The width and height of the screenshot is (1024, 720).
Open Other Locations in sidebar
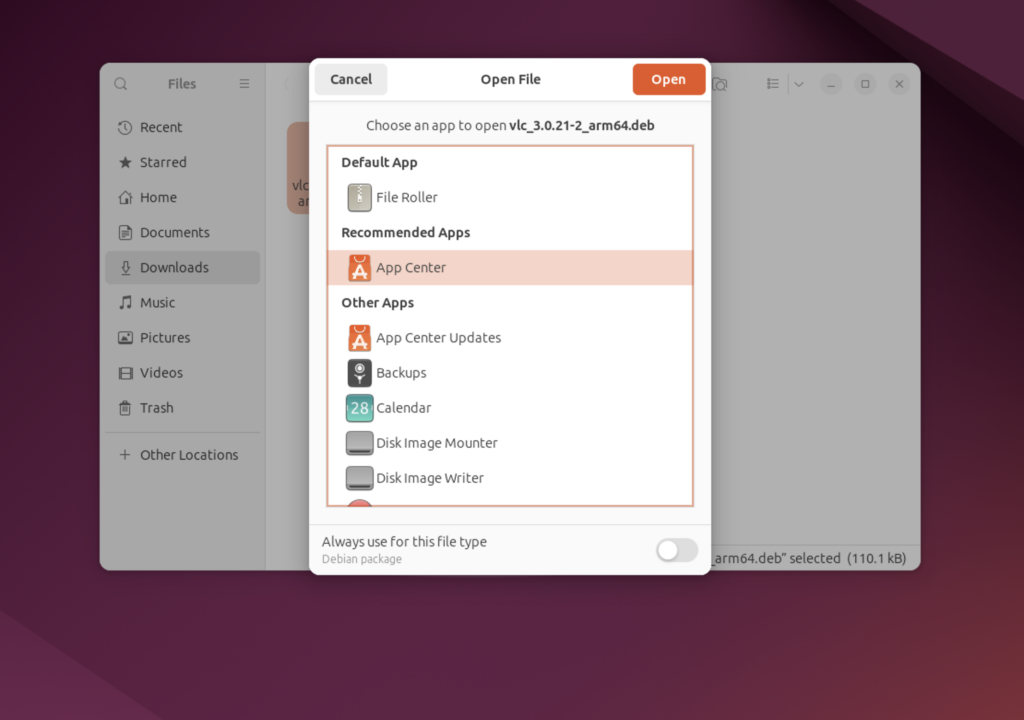[x=183, y=455]
